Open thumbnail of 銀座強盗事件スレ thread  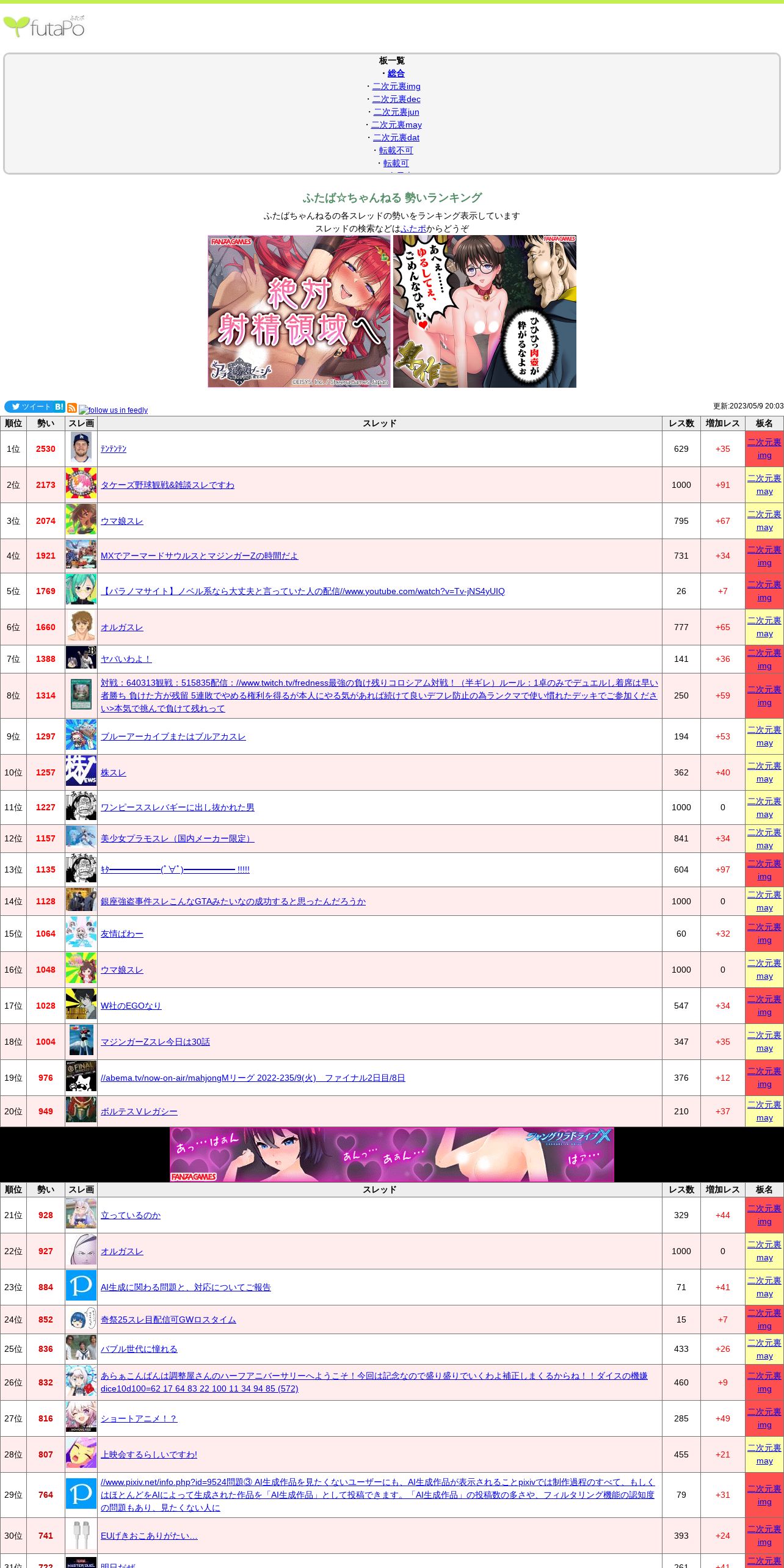tap(81, 901)
